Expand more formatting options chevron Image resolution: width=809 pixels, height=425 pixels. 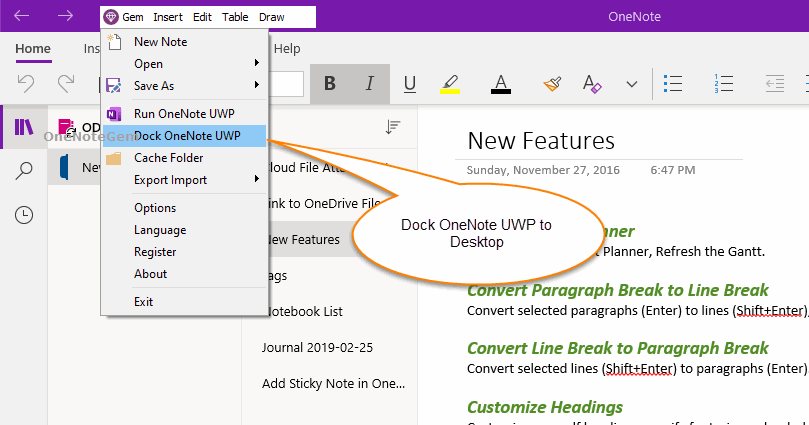click(x=632, y=84)
